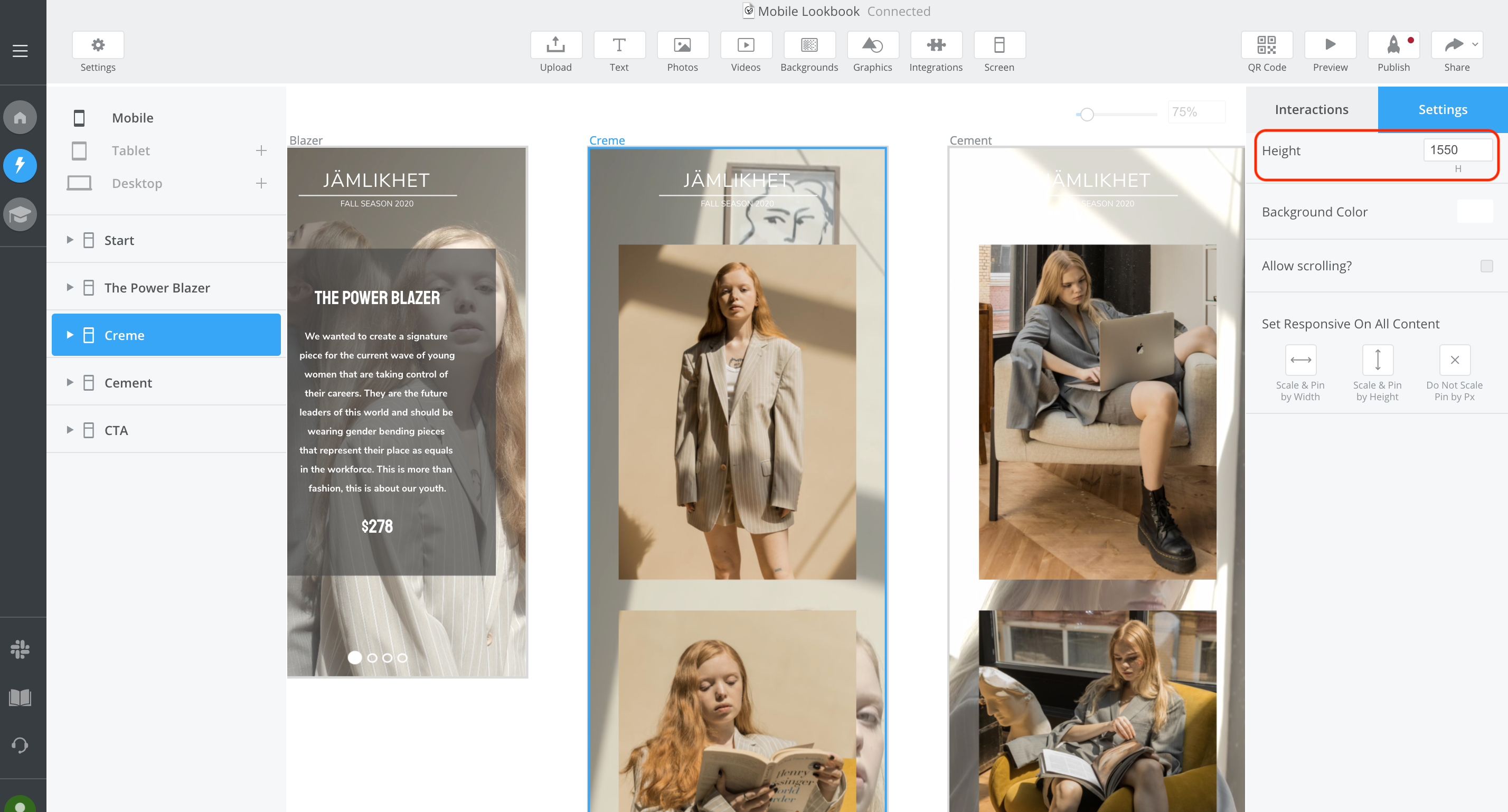The image size is (1508, 812).
Task: Open the Integrations puzzle icon
Action: pyautogui.click(x=936, y=45)
